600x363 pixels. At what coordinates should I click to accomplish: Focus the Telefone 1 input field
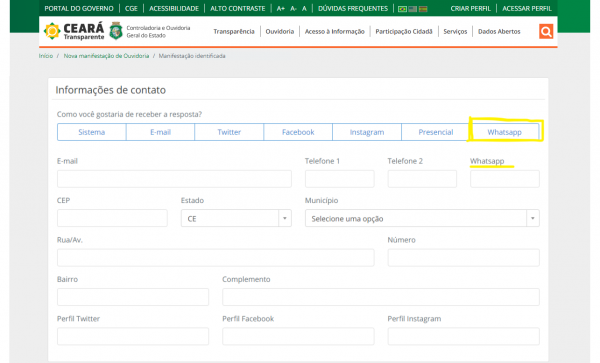coord(339,179)
